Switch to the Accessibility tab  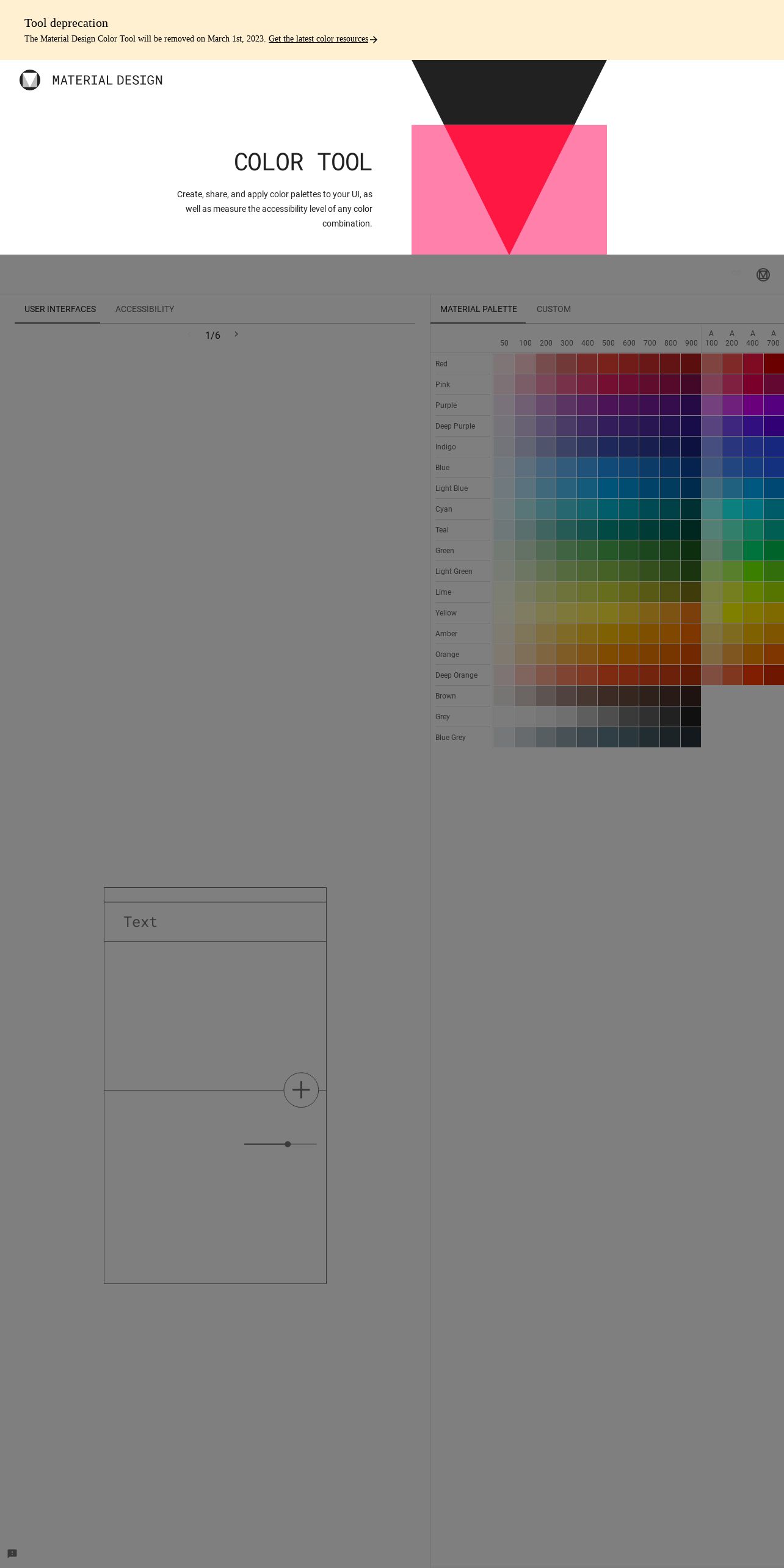(x=145, y=309)
